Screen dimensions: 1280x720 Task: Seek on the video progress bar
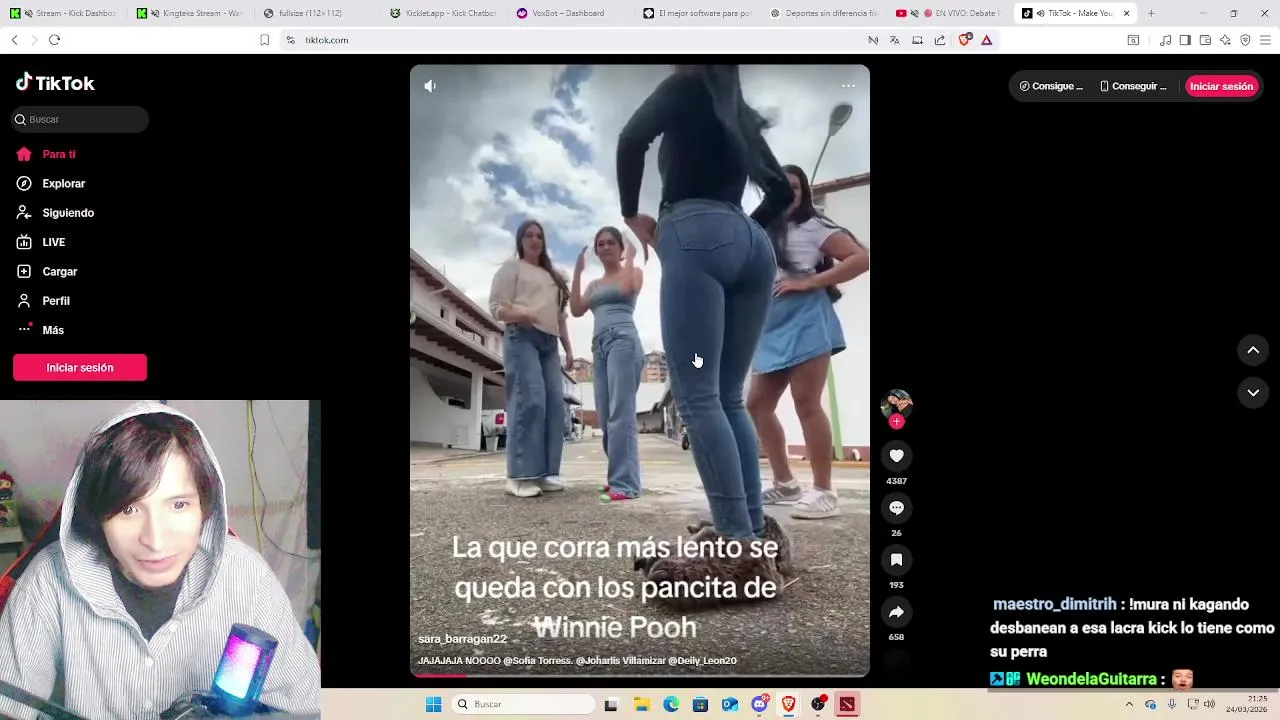tap(640, 675)
